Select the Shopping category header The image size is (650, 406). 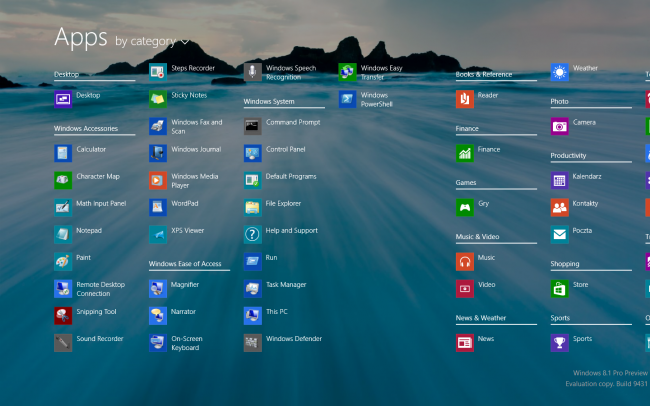point(565,264)
